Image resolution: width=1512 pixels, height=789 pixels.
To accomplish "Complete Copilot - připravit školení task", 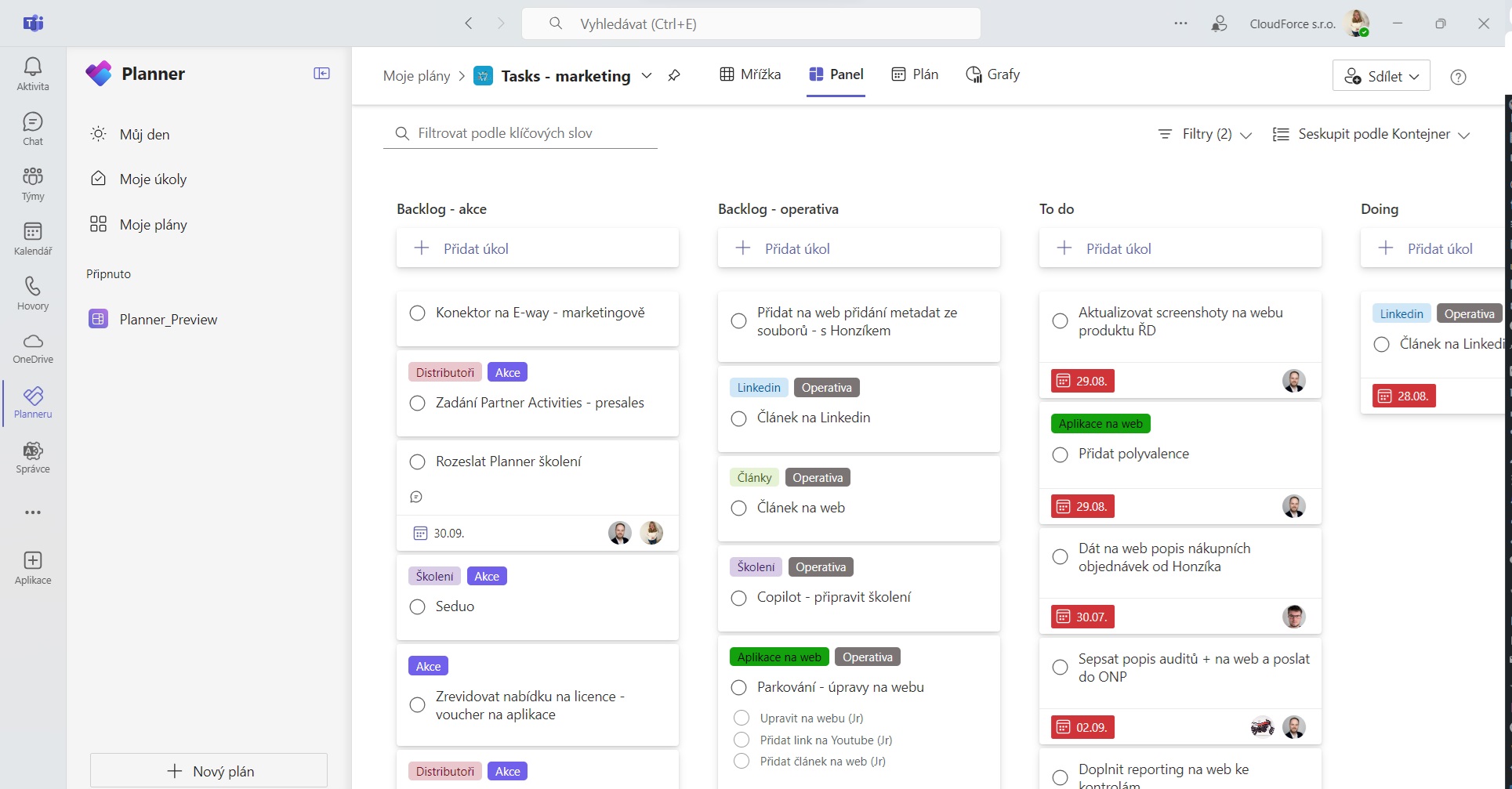I will 738,599.
